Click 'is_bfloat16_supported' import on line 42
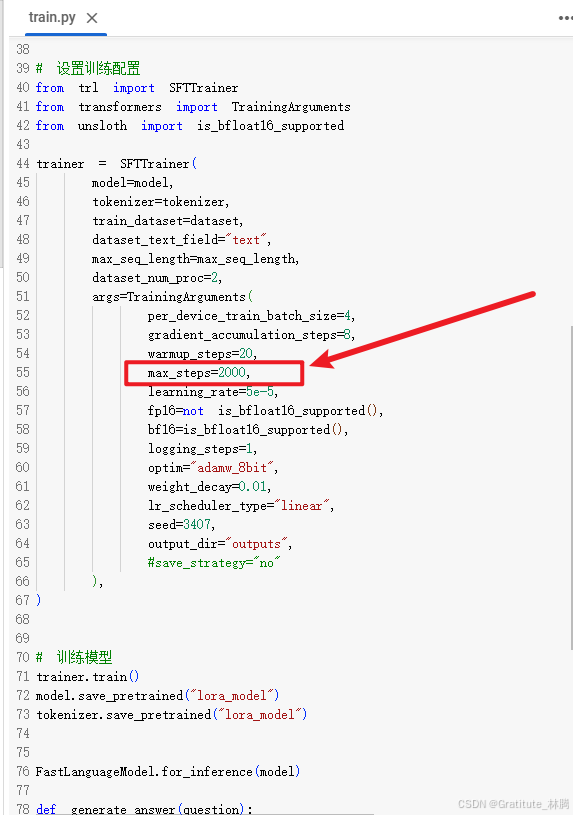This screenshot has width=573, height=815. point(270,126)
